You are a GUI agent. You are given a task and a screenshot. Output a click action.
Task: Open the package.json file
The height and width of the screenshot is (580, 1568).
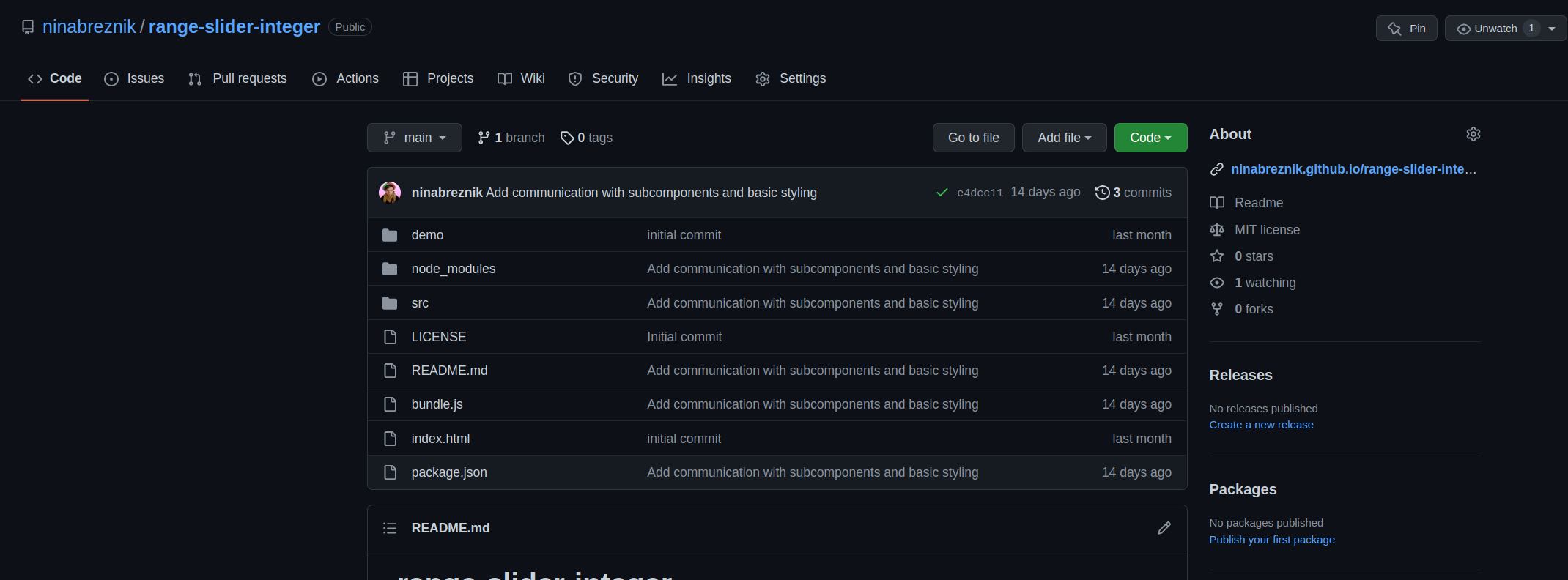click(449, 472)
